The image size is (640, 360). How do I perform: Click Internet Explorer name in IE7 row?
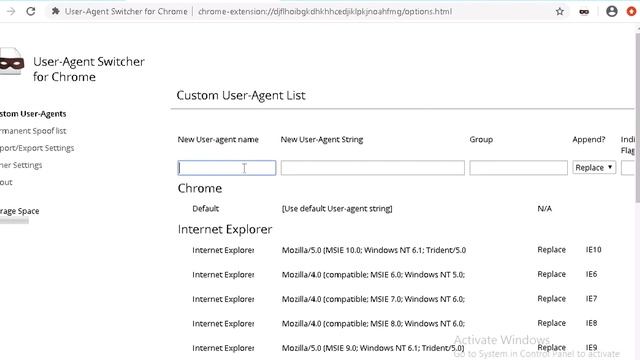(223, 299)
